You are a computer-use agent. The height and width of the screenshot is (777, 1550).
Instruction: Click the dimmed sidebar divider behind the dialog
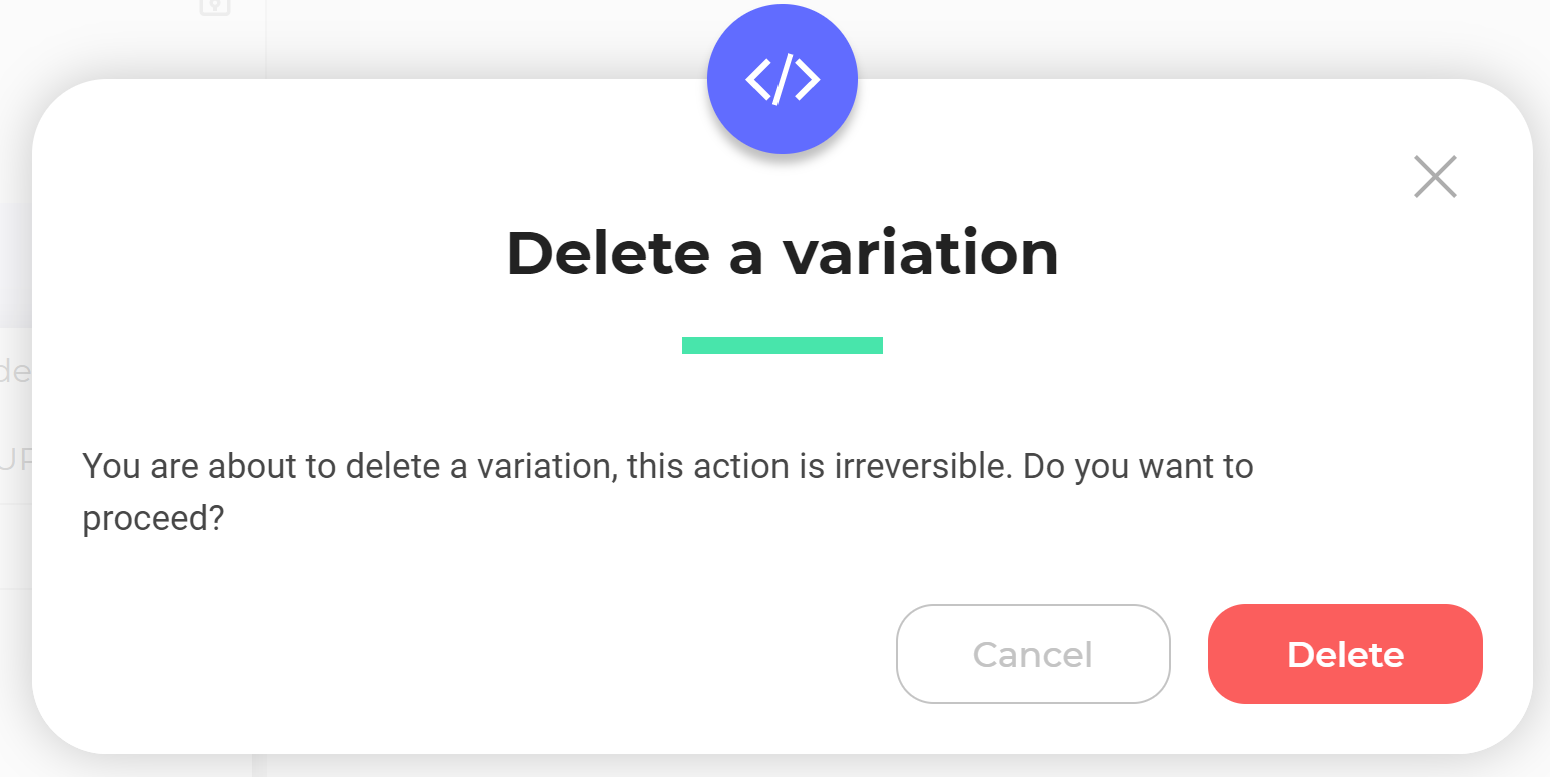265,40
